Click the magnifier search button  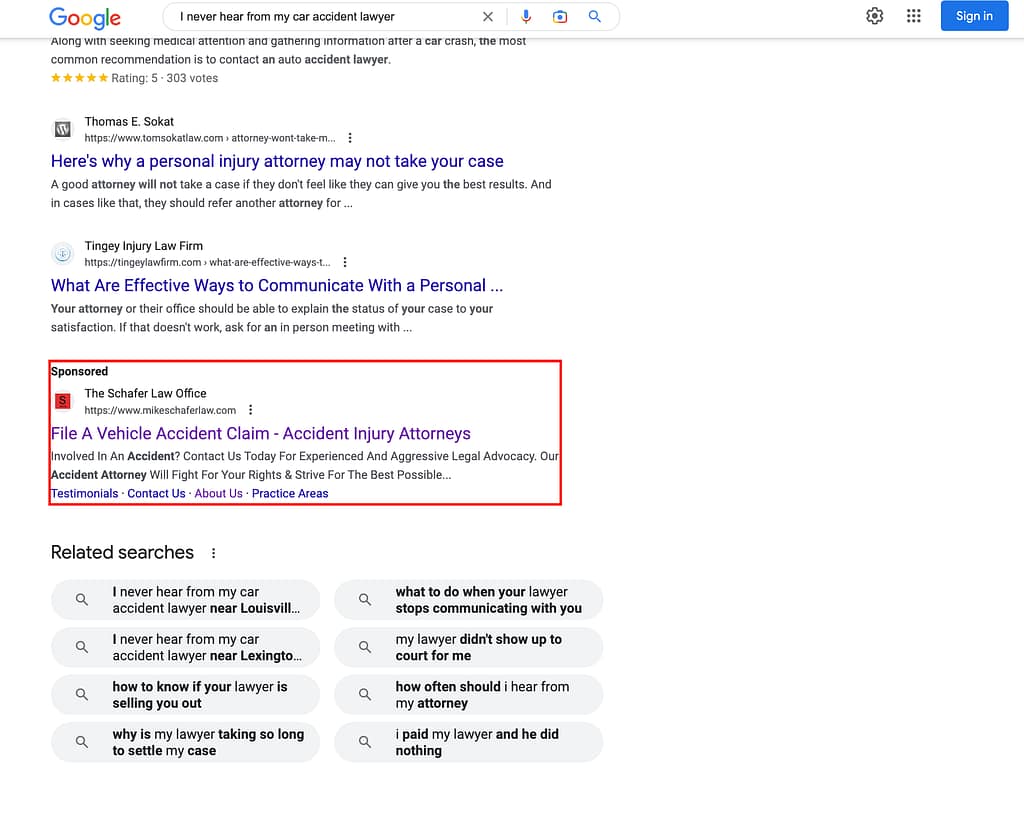(x=594, y=16)
